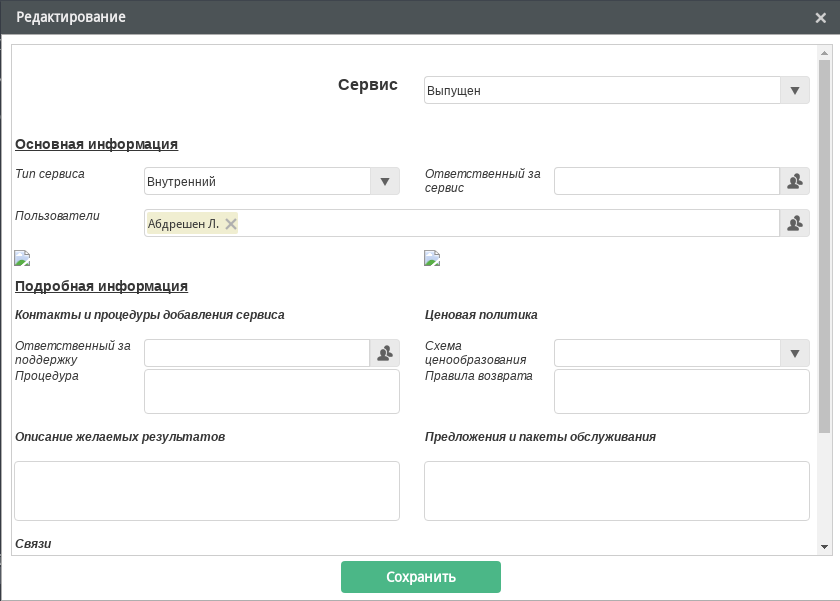
Task: Open user picker for Ответственный за сервис
Action: 794,181
